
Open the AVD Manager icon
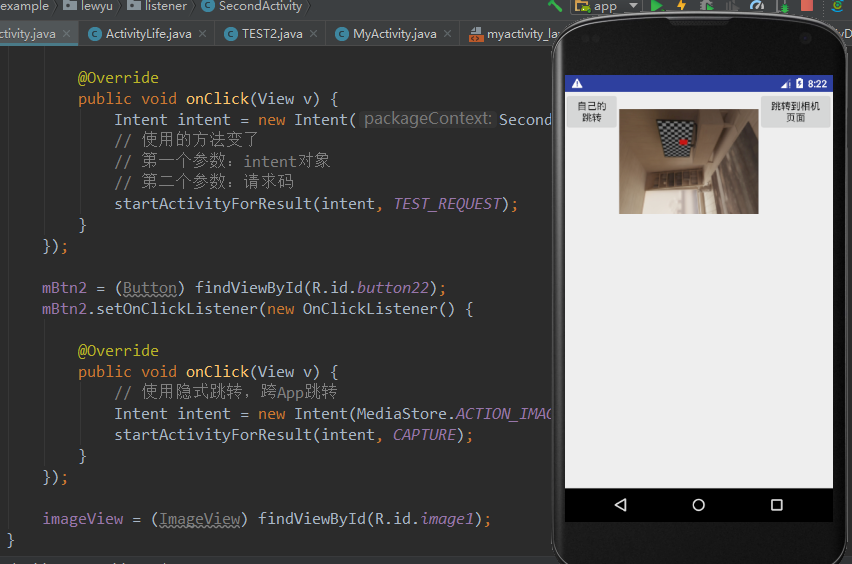click(838, 6)
